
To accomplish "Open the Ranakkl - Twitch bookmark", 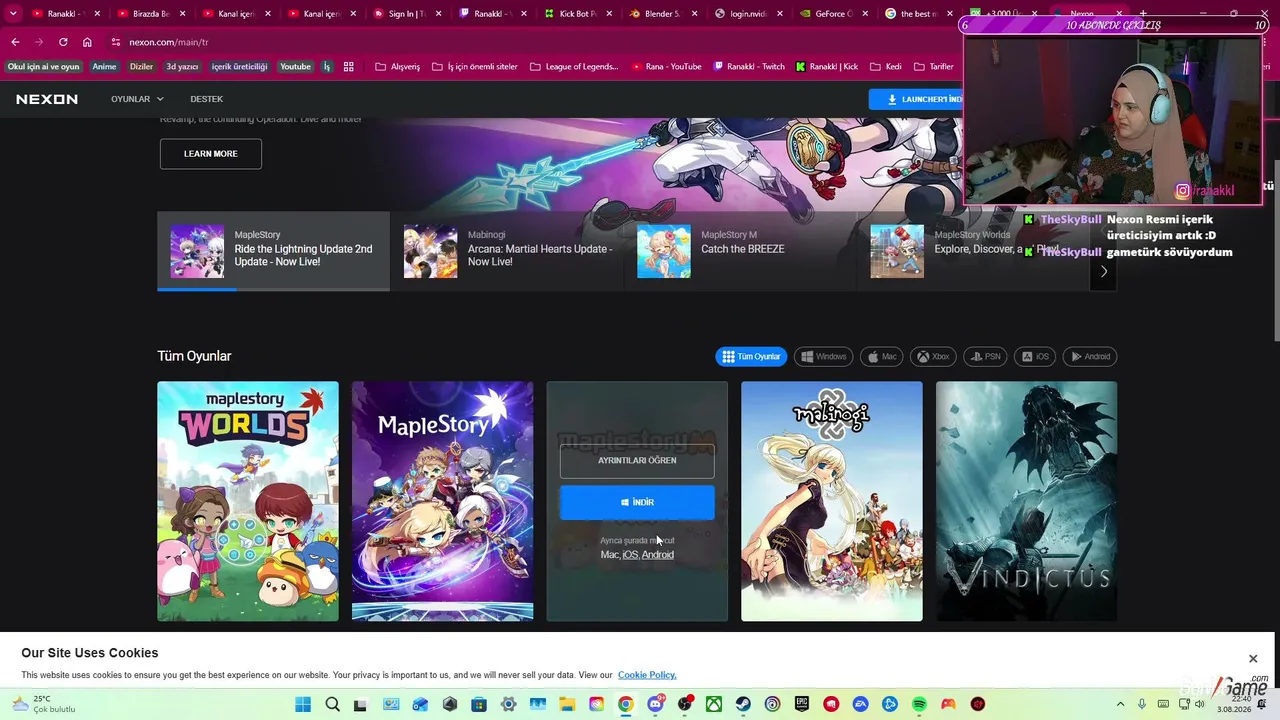I will pos(749,67).
